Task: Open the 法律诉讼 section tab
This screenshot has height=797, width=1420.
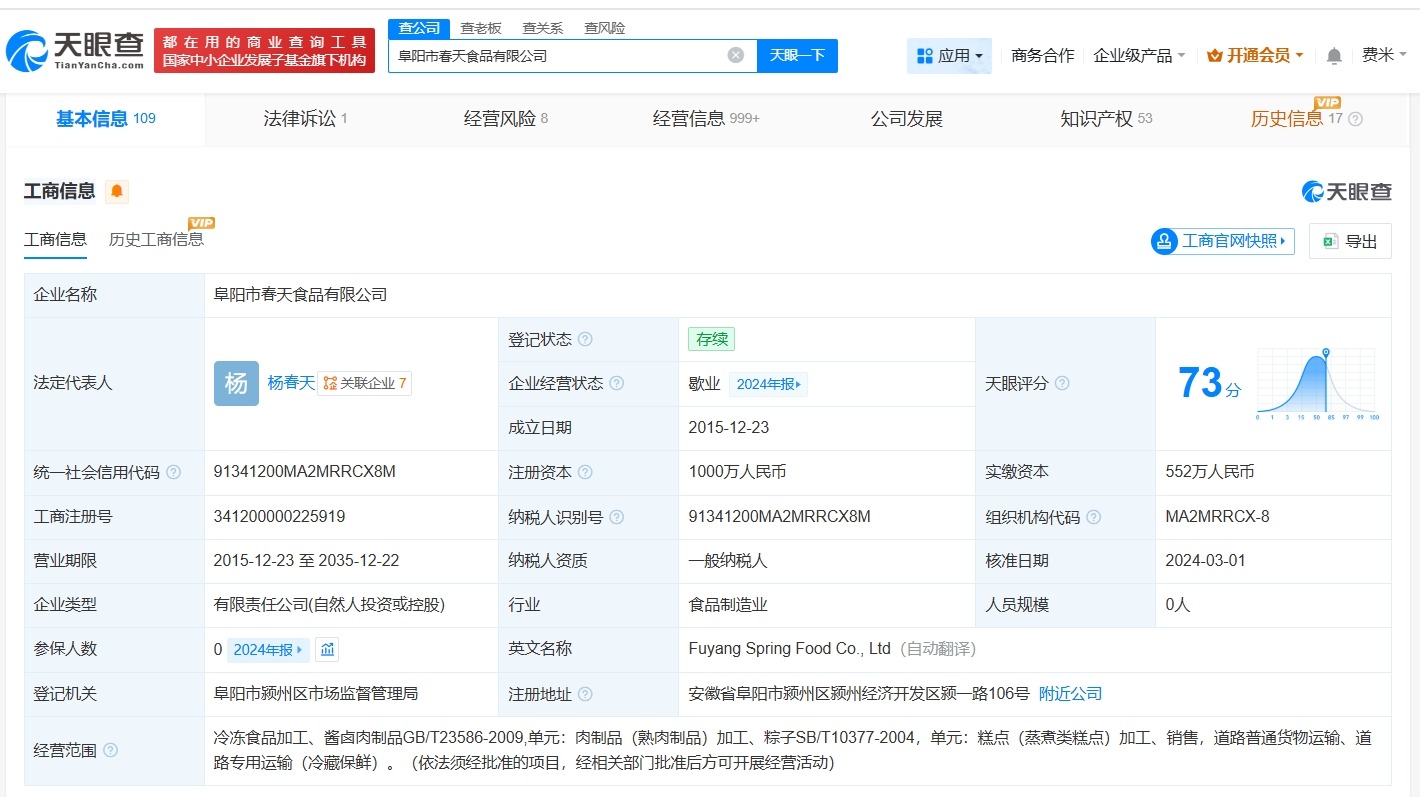Action: point(299,117)
